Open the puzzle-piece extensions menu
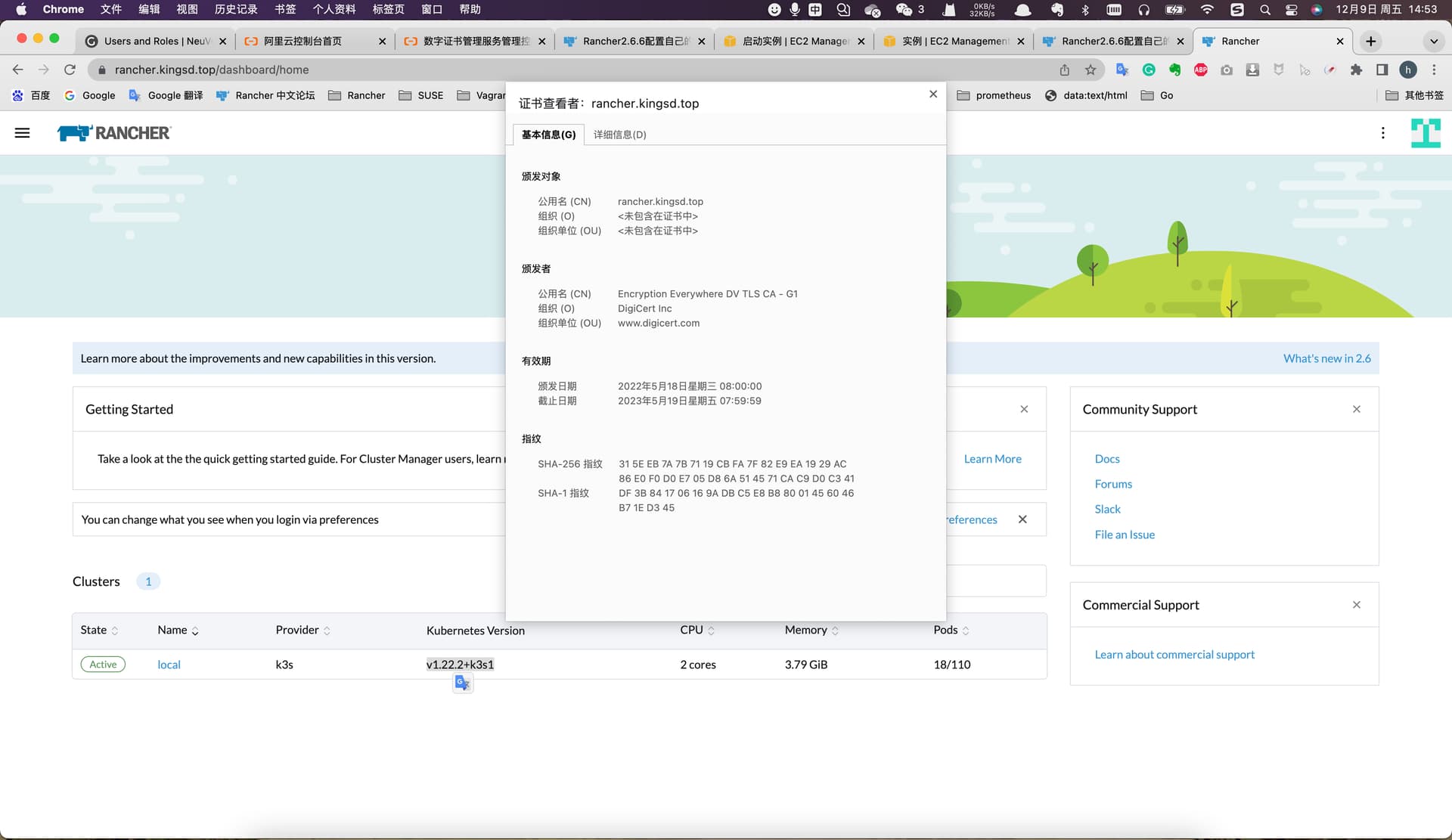1452x840 pixels. [1356, 70]
